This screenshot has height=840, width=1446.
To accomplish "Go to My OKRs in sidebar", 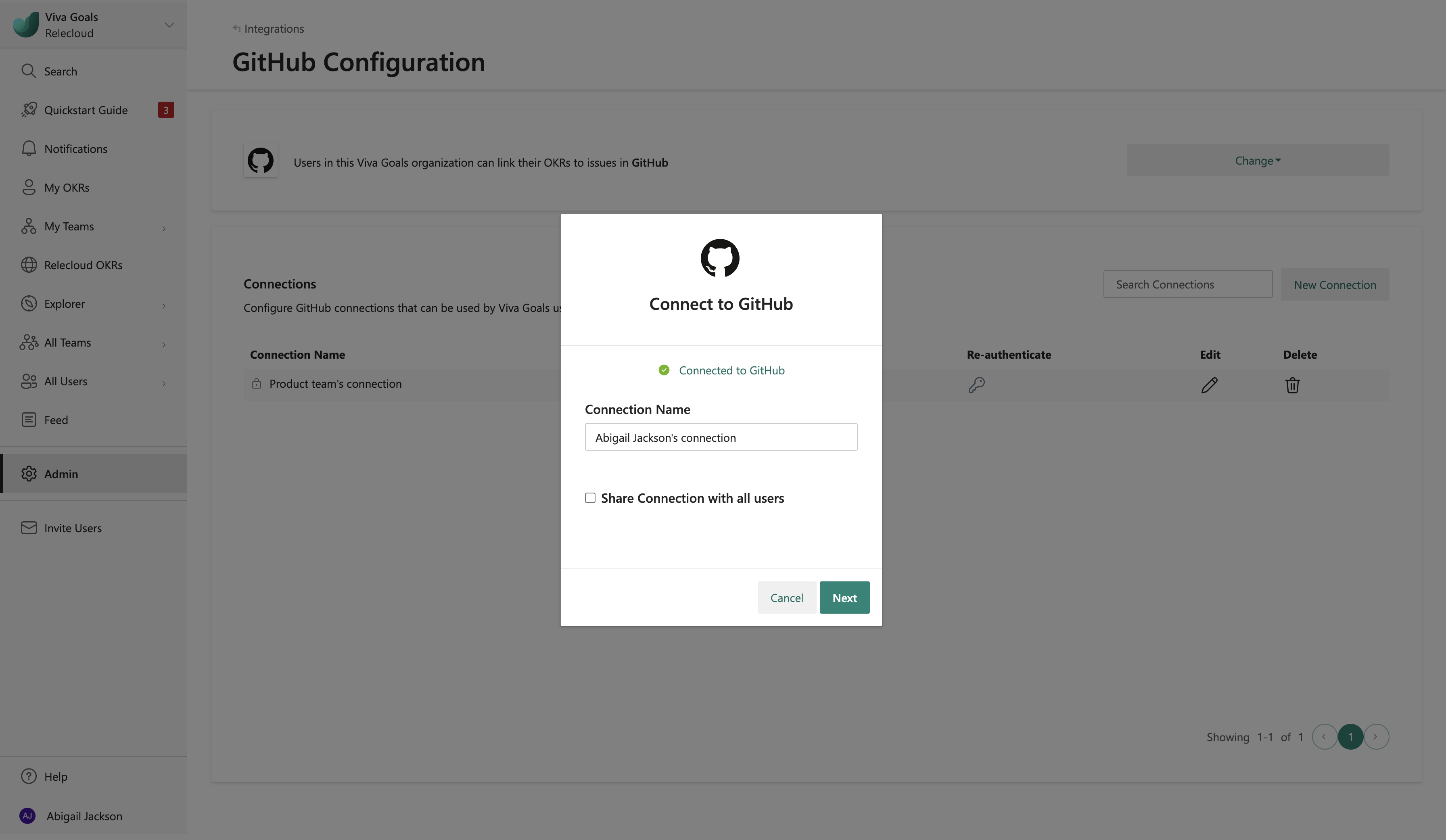I will (x=67, y=188).
